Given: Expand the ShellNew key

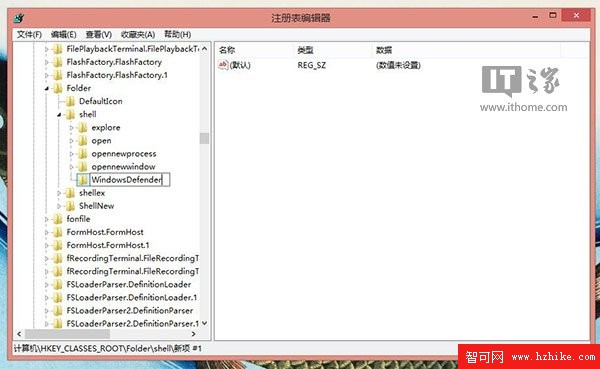Looking at the screenshot, I should [59, 206].
